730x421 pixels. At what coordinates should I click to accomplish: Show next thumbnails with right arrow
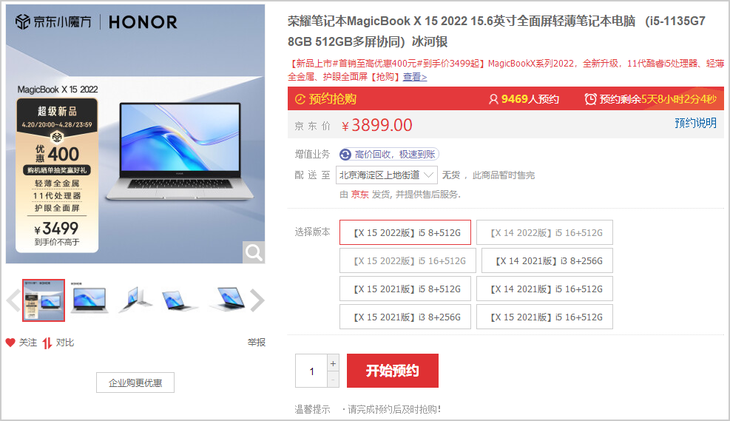click(x=257, y=300)
